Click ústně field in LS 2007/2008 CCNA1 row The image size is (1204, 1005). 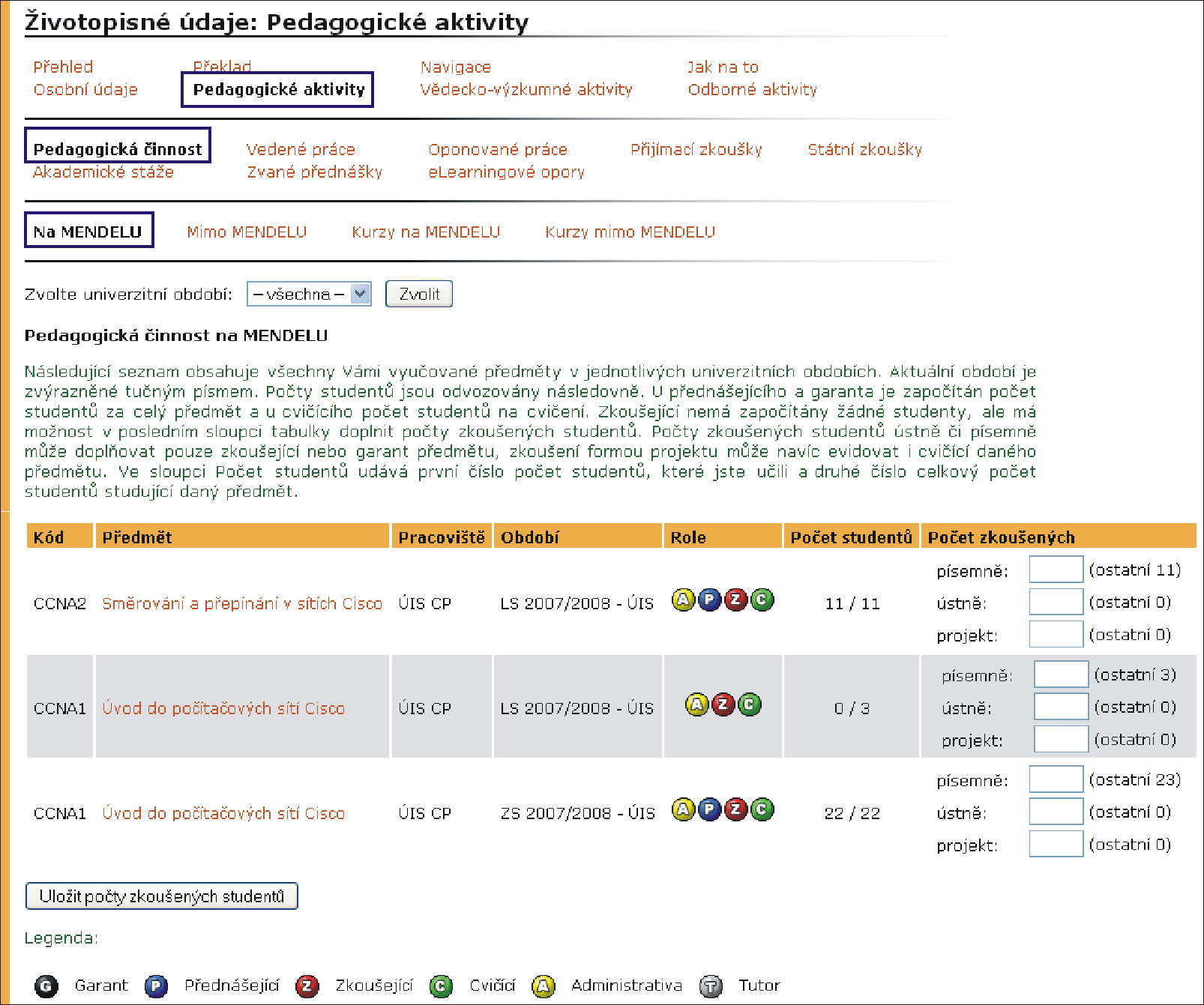click(x=1061, y=707)
